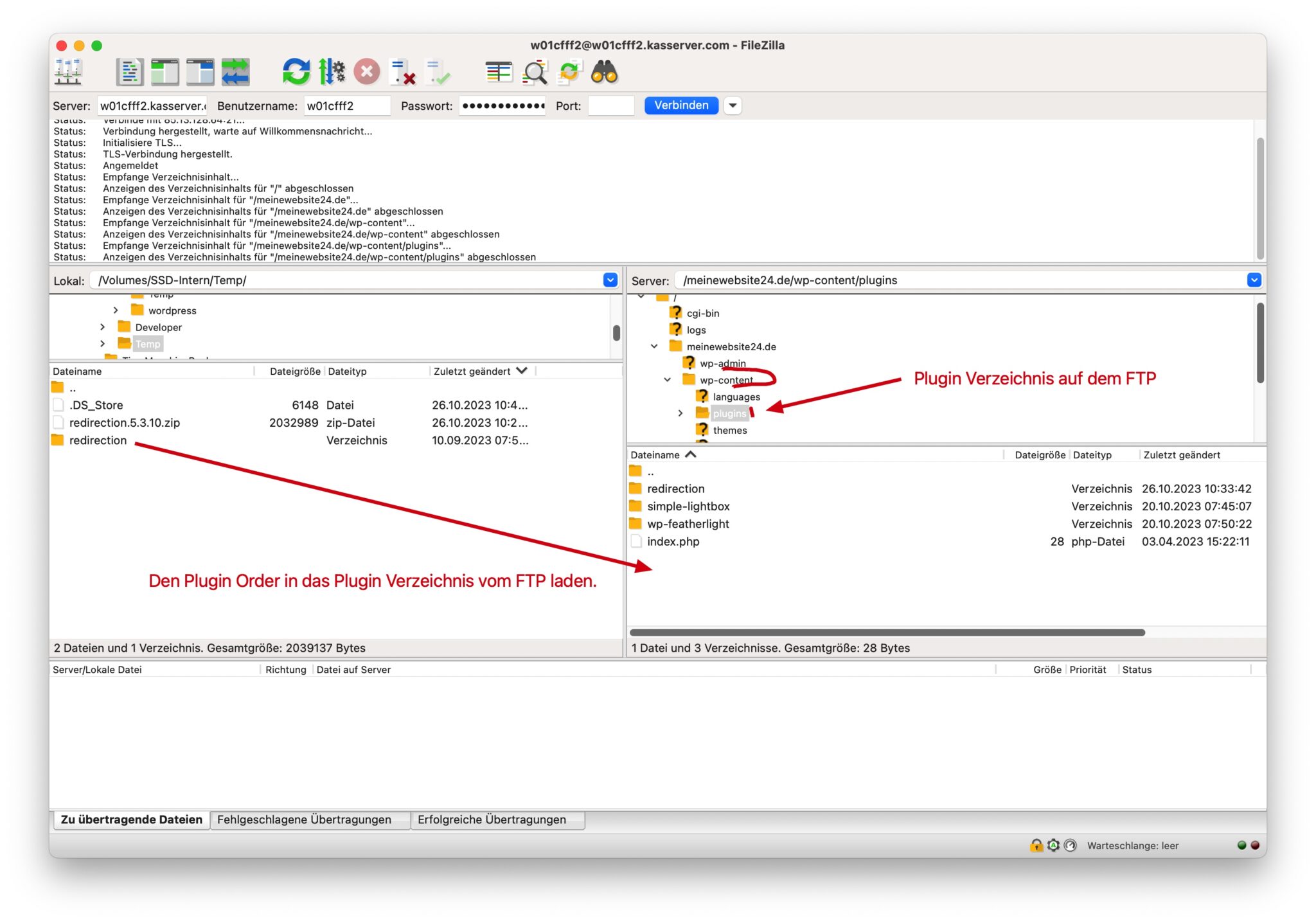Image resolution: width=1316 pixels, height=923 pixels.
Task: Toggle synchronized browsing icon
Action: pyautogui.click(x=569, y=72)
